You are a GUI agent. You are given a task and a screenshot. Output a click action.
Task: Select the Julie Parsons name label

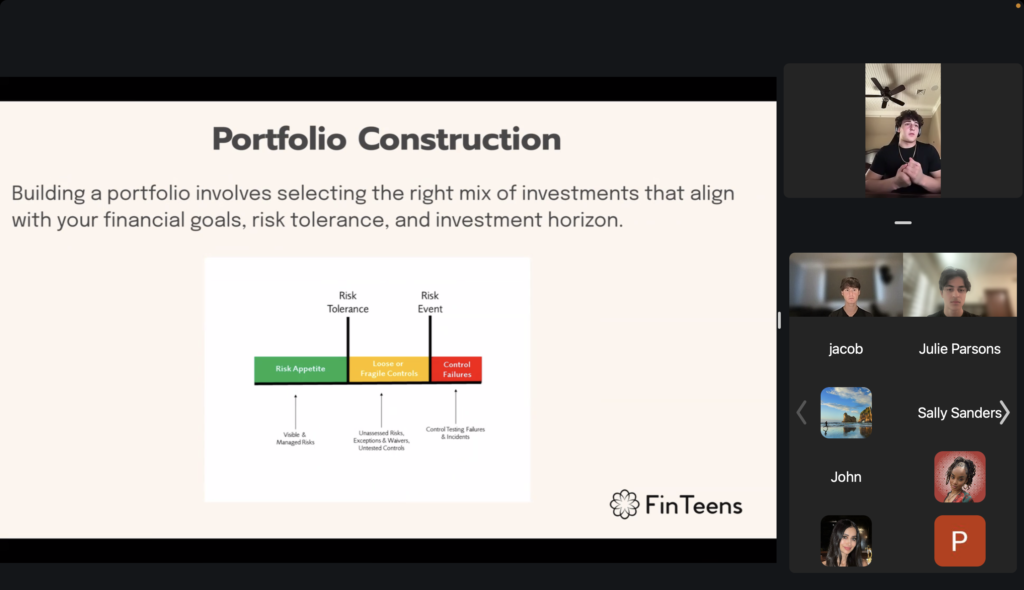[959, 349]
